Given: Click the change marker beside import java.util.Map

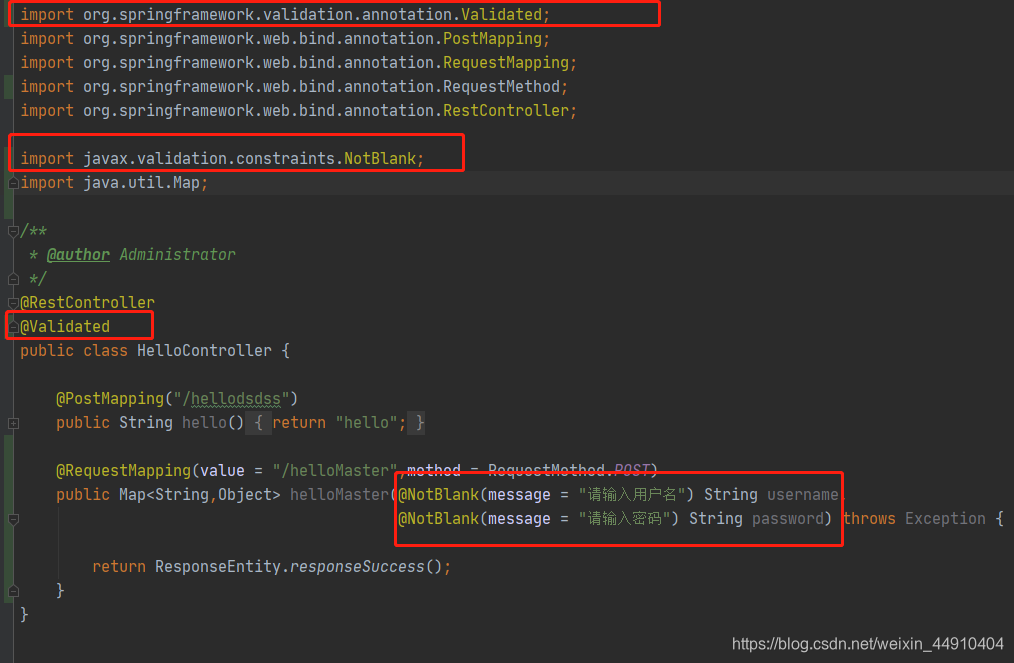Looking at the screenshot, I should [6, 183].
